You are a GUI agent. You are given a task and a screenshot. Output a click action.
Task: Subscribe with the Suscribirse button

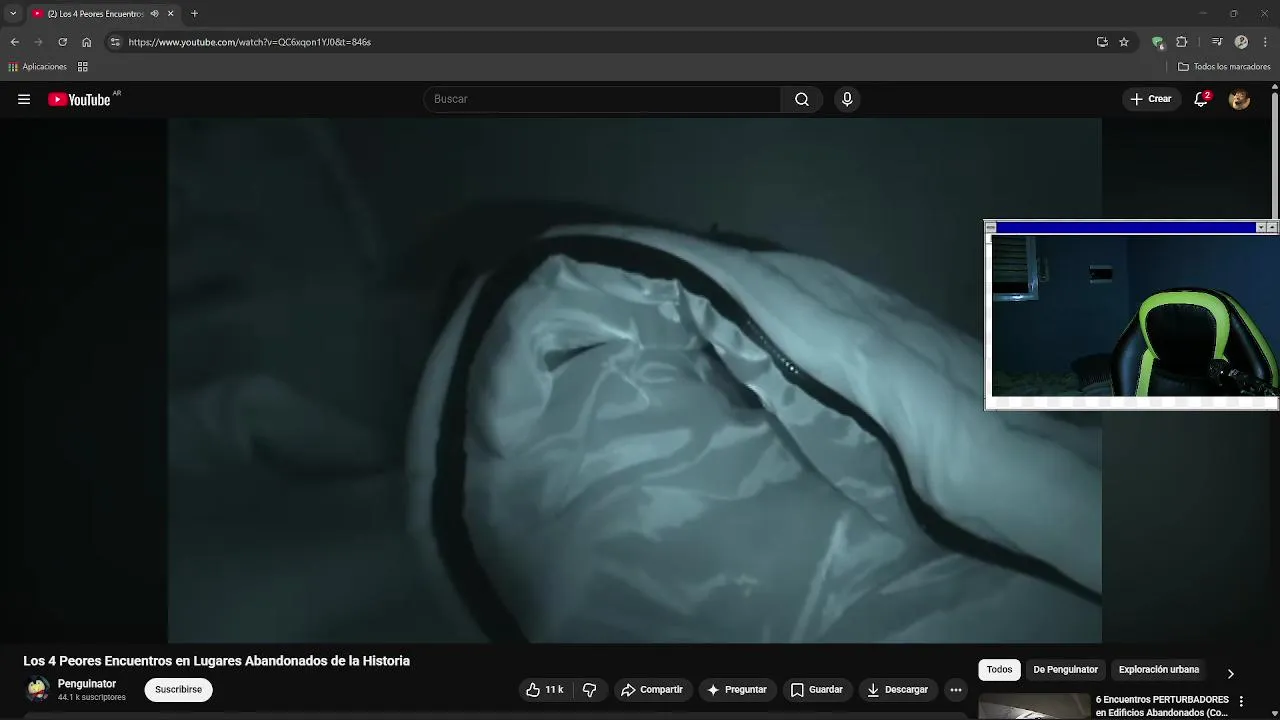(178, 690)
